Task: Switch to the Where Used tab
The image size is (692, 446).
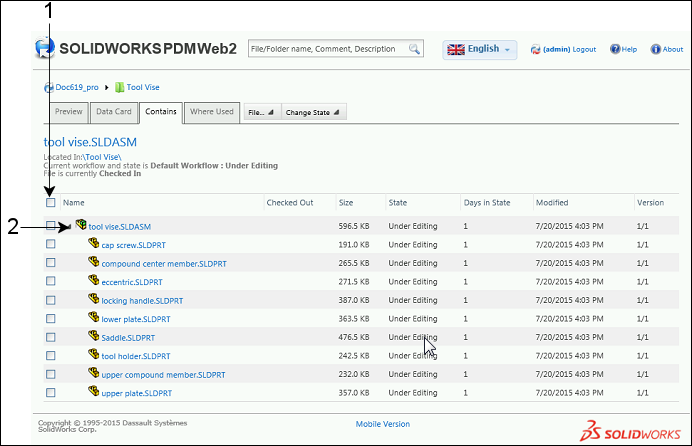Action: (212, 112)
